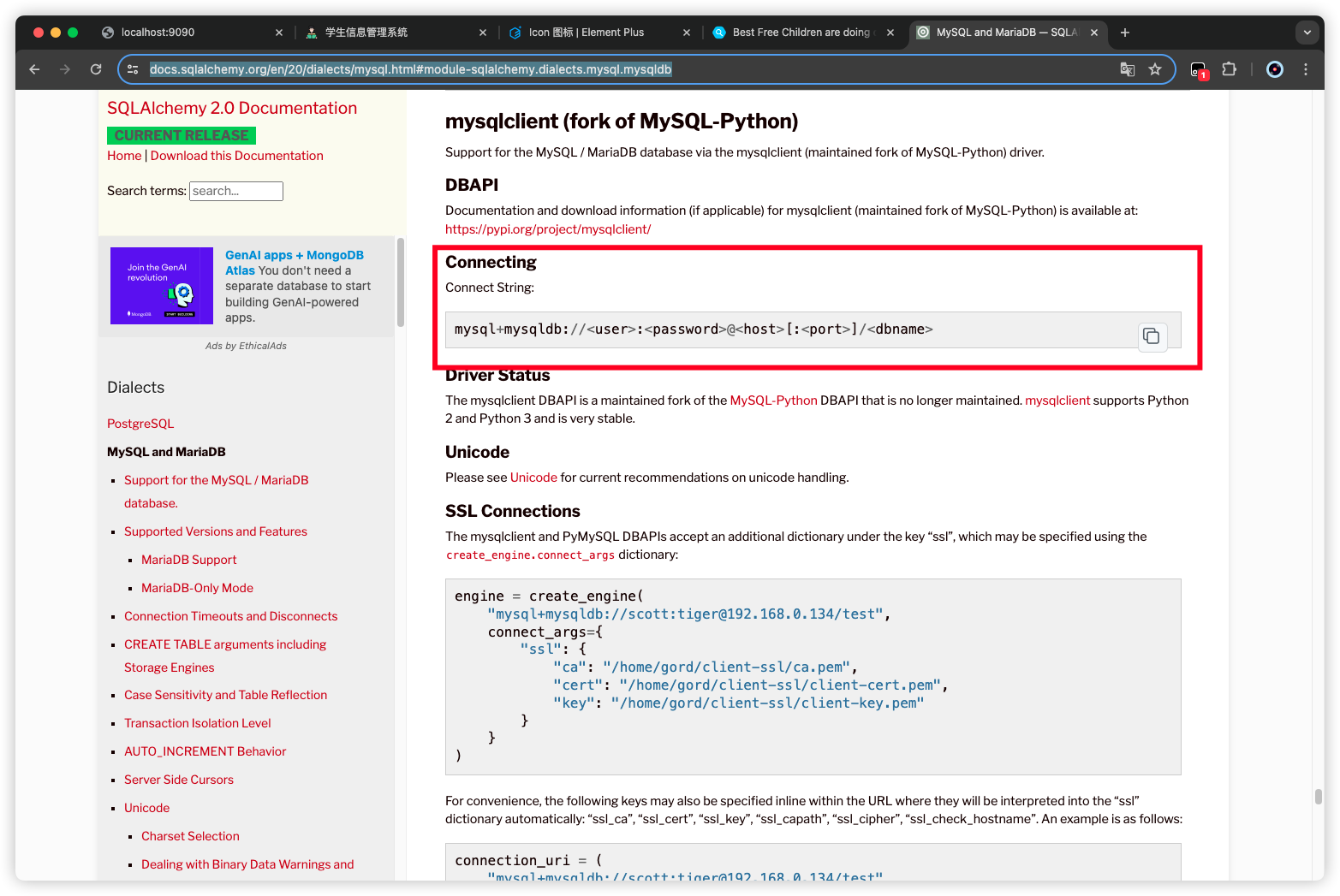Open CREATE TABLE arguments including Storage Engines
1340x896 pixels.
[225, 656]
